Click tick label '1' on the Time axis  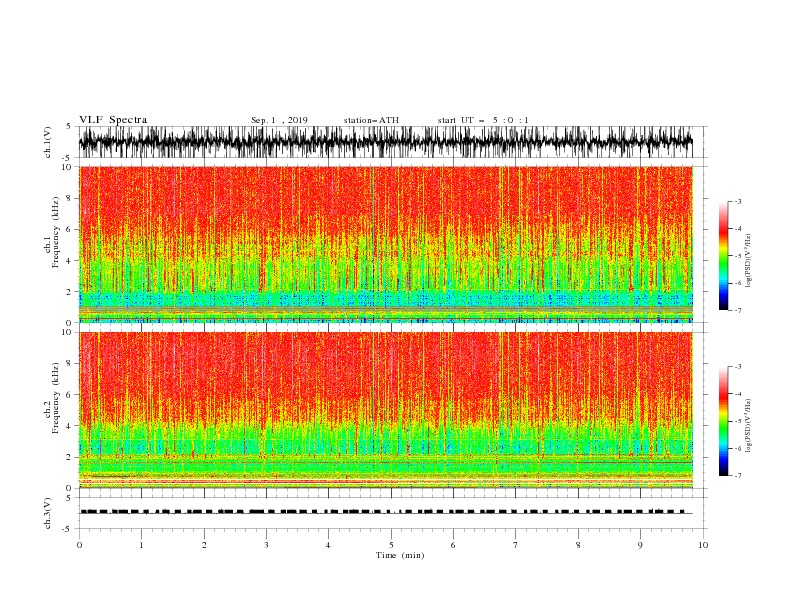(x=141, y=545)
